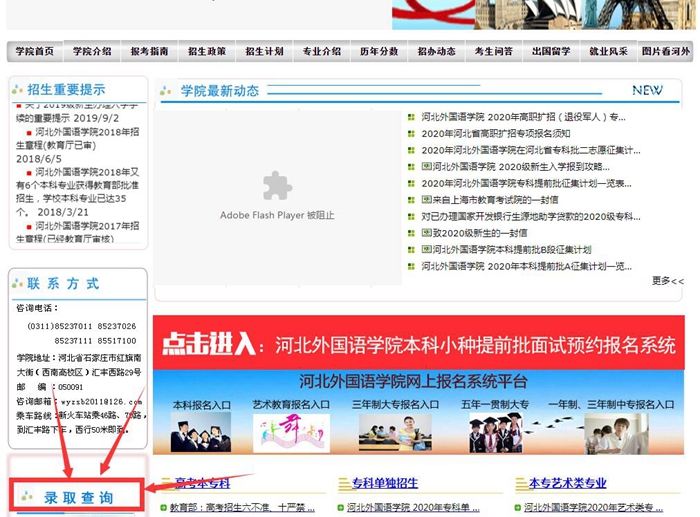Open the 本科报名入口 graduates thumbnail
700x517 pixels.
coord(201,432)
